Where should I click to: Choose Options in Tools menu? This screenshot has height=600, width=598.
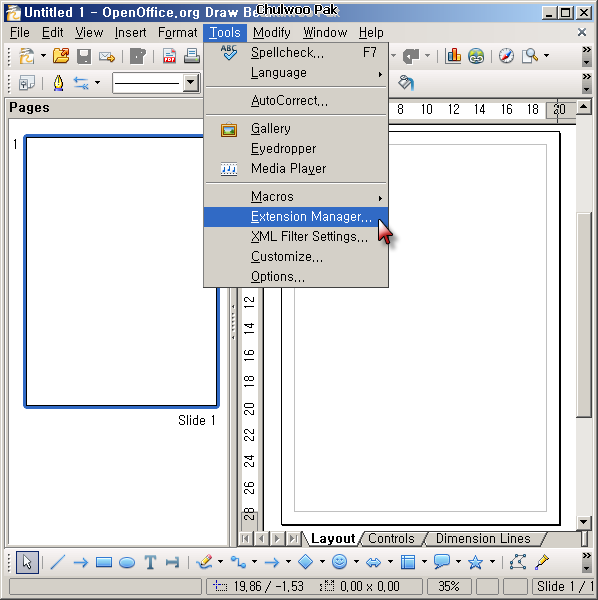click(296, 277)
